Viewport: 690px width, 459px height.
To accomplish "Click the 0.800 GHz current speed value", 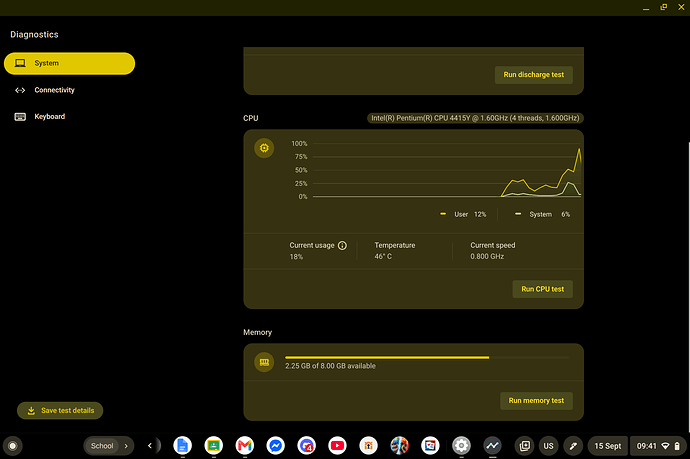I will point(487,257).
